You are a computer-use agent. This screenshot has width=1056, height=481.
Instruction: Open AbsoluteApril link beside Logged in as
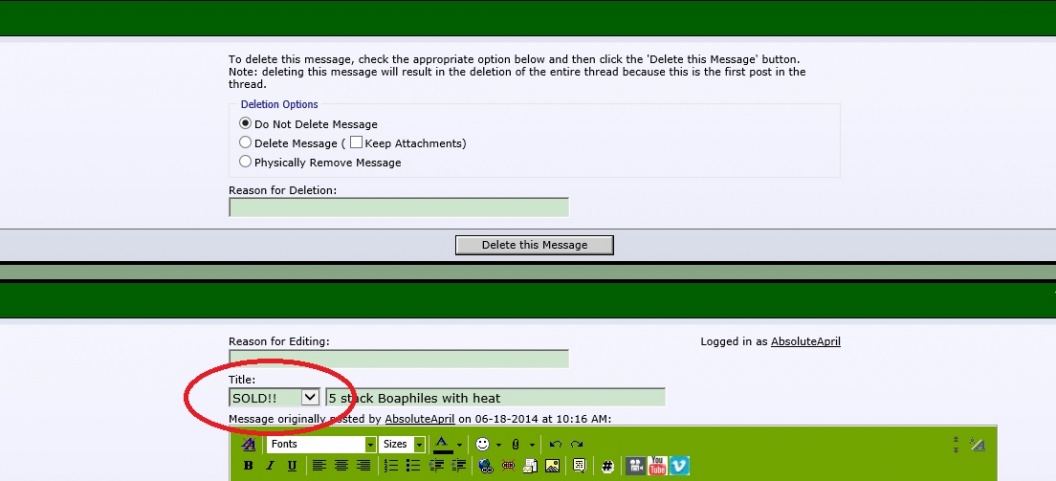point(805,342)
